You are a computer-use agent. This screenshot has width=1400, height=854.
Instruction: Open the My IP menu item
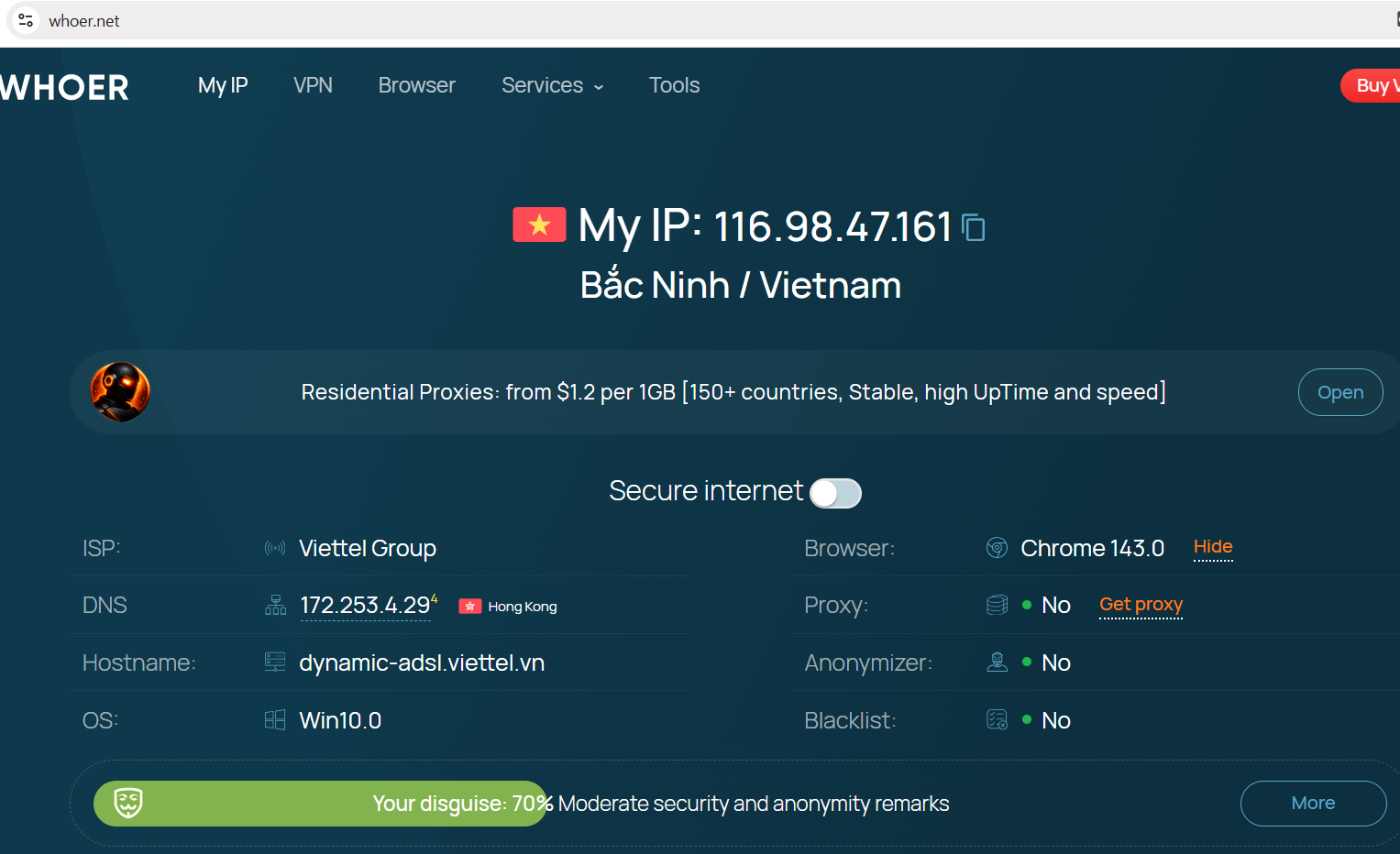pos(223,85)
